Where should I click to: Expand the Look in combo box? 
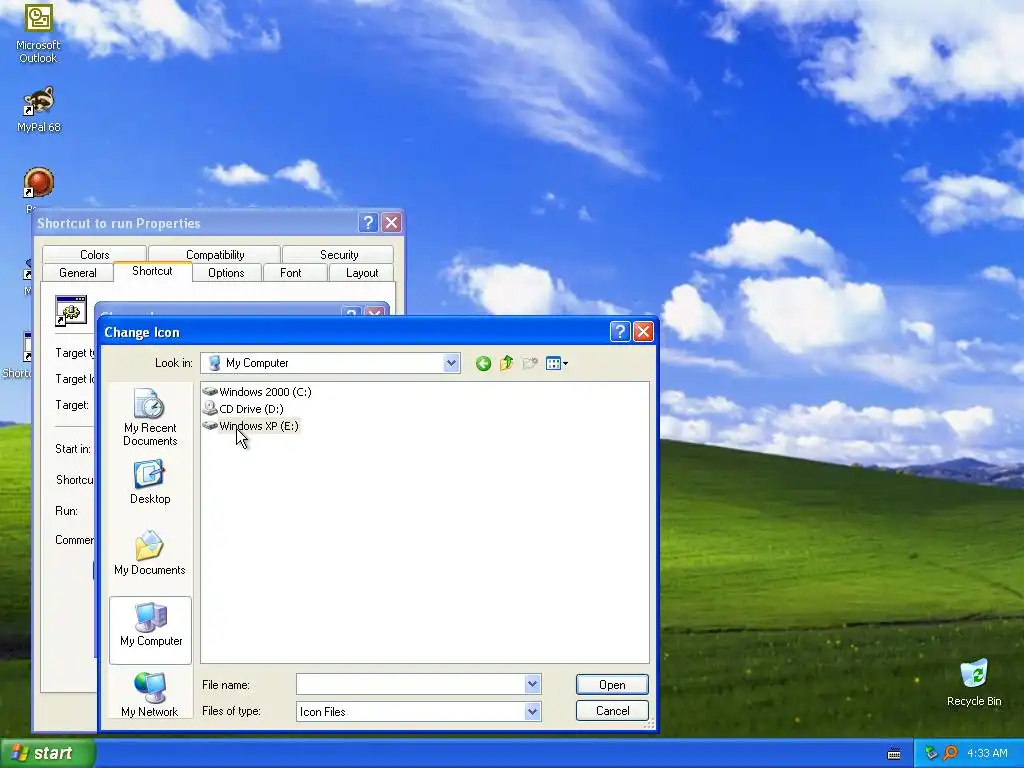[451, 363]
